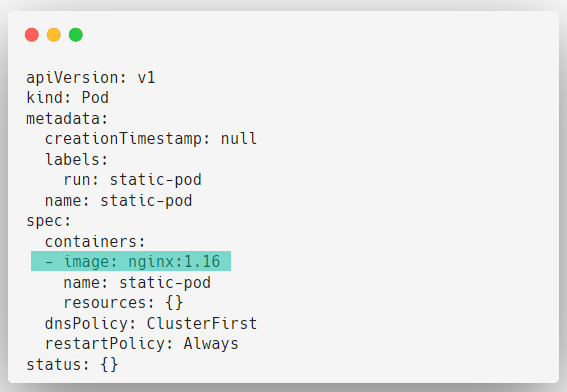Click the labels: key

click(x=77, y=159)
